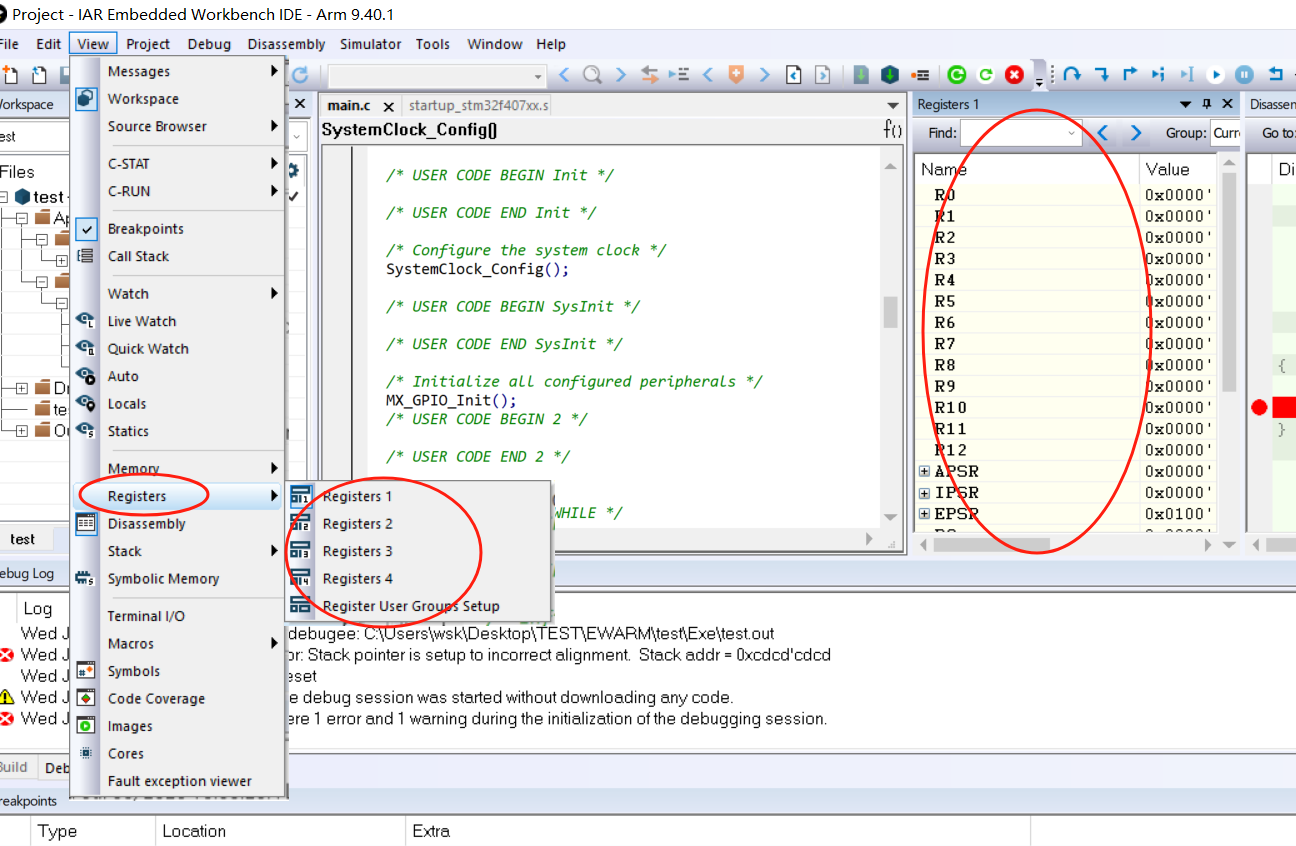Click the red Stop Debugging icon
The image size is (1296, 846).
tap(1015, 74)
